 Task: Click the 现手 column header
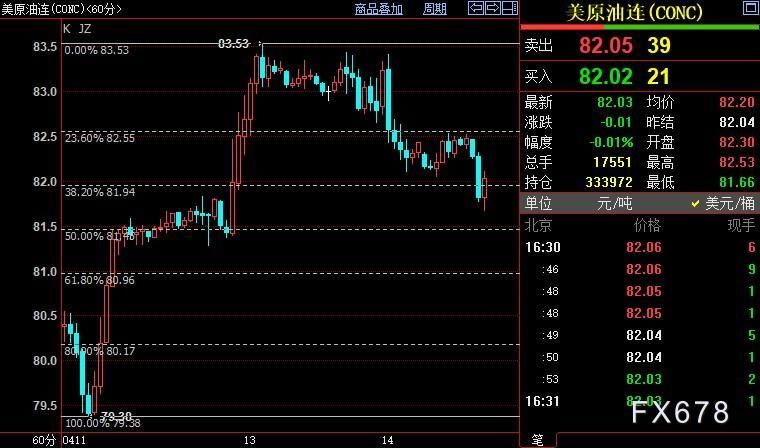click(742, 225)
